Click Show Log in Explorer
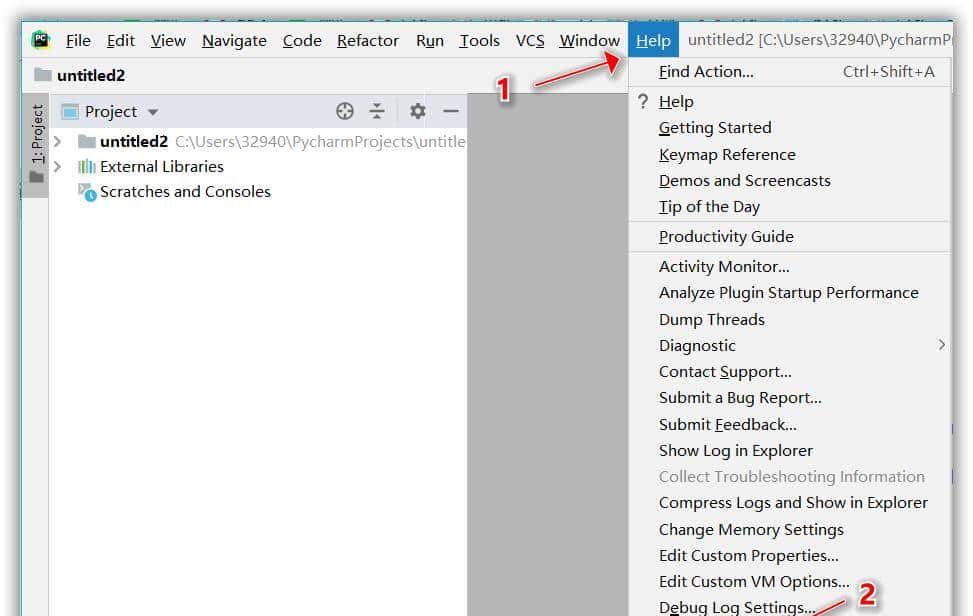 coord(735,450)
